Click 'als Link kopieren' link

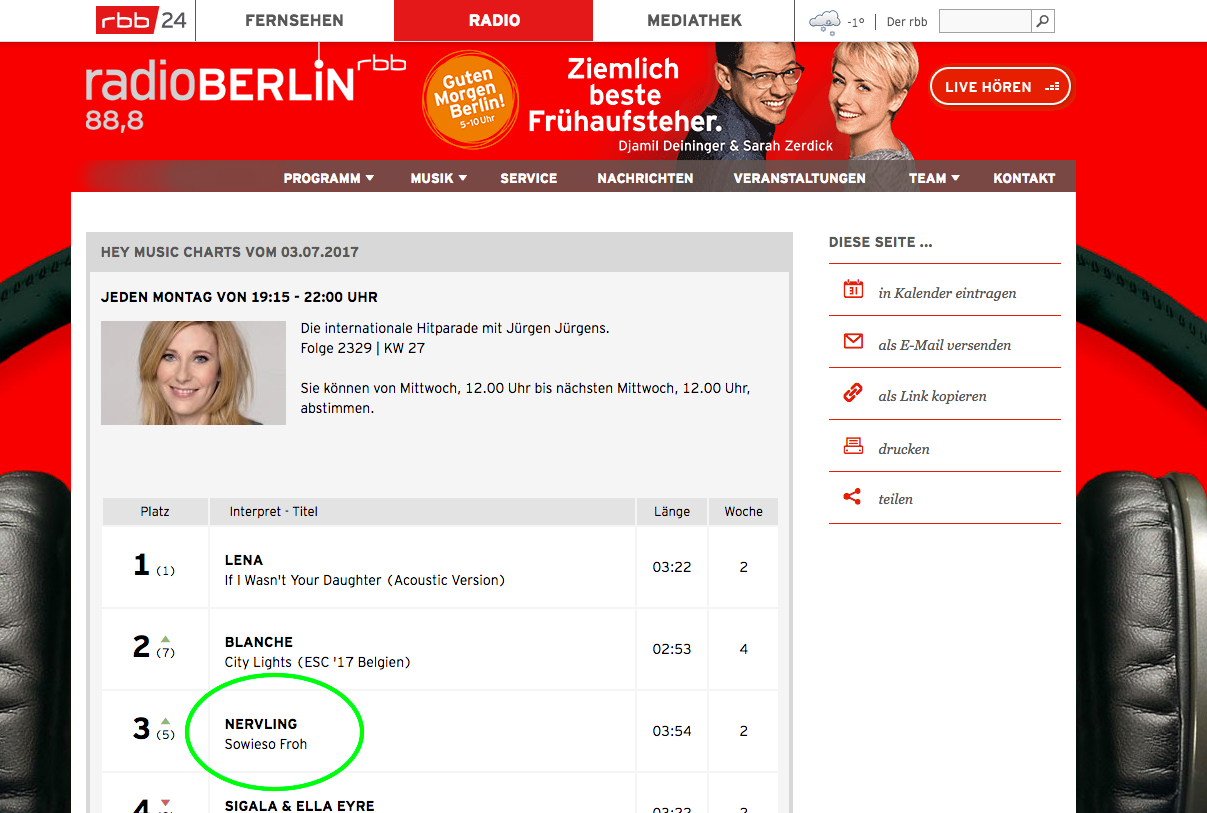(932, 396)
